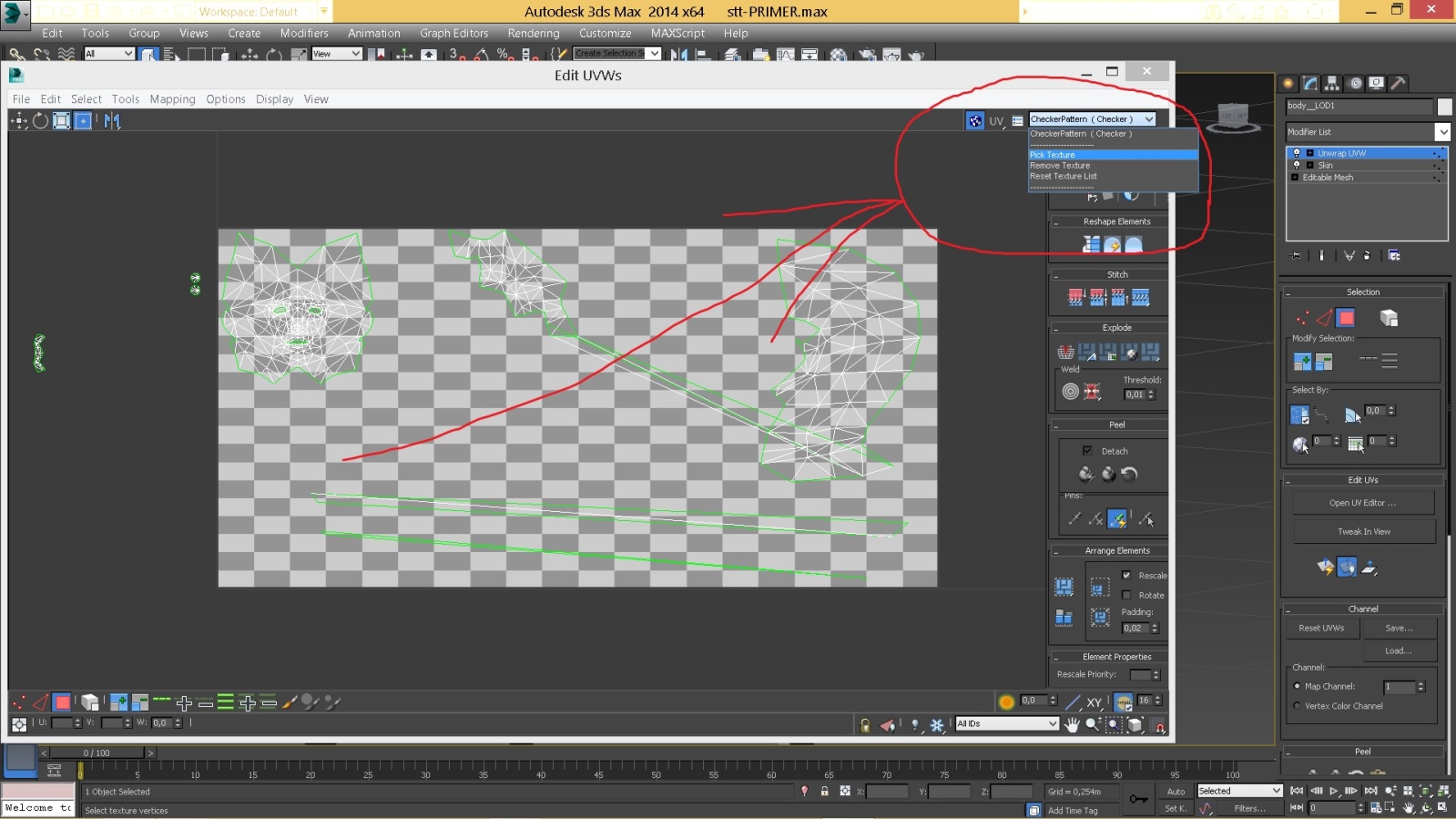Open the Mapping menu in Edit UVWs
This screenshot has width=1456, height=819.
pos(172,99)
